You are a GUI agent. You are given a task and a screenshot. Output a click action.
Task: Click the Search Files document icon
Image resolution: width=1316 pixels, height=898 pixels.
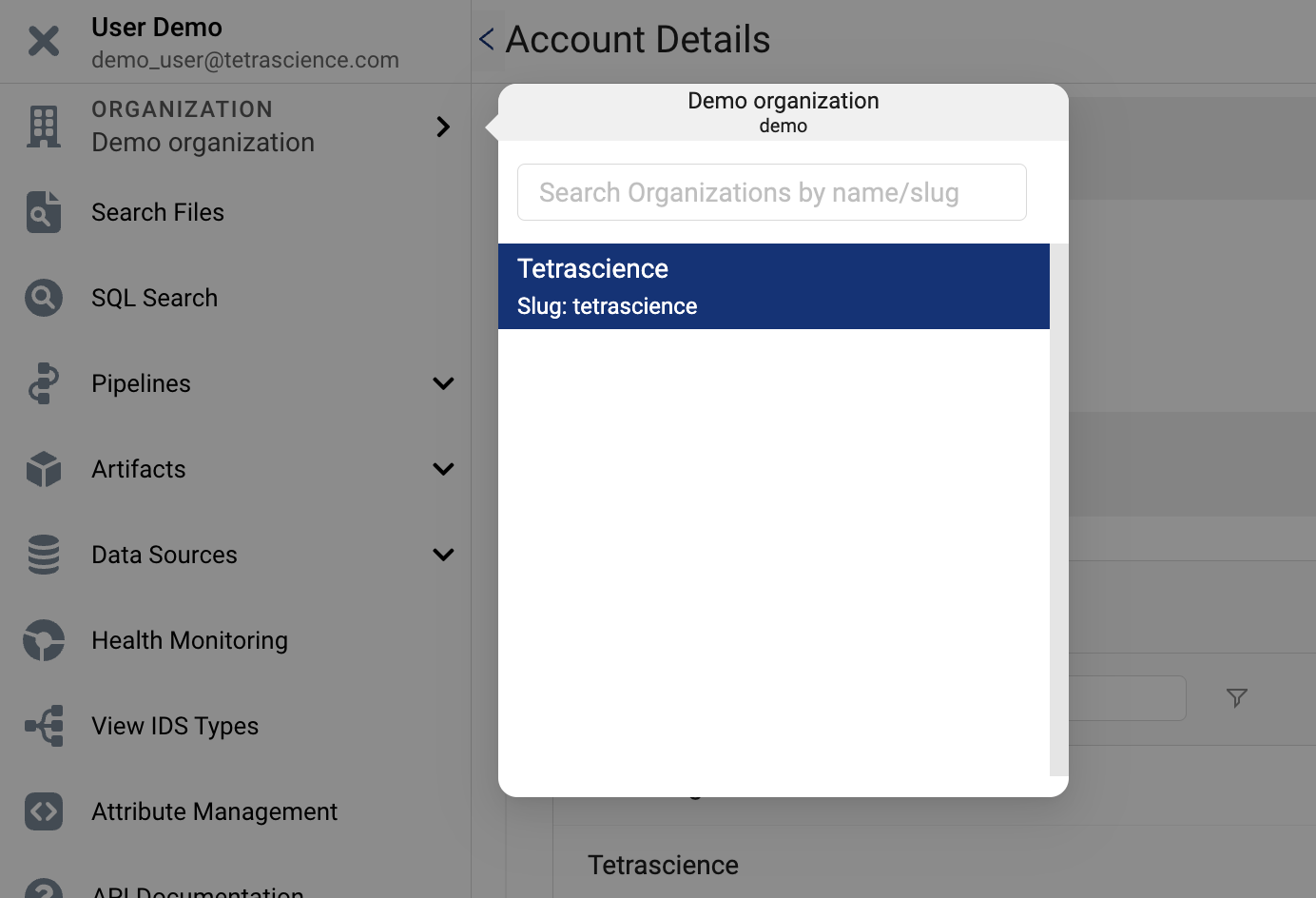(44, 212)
